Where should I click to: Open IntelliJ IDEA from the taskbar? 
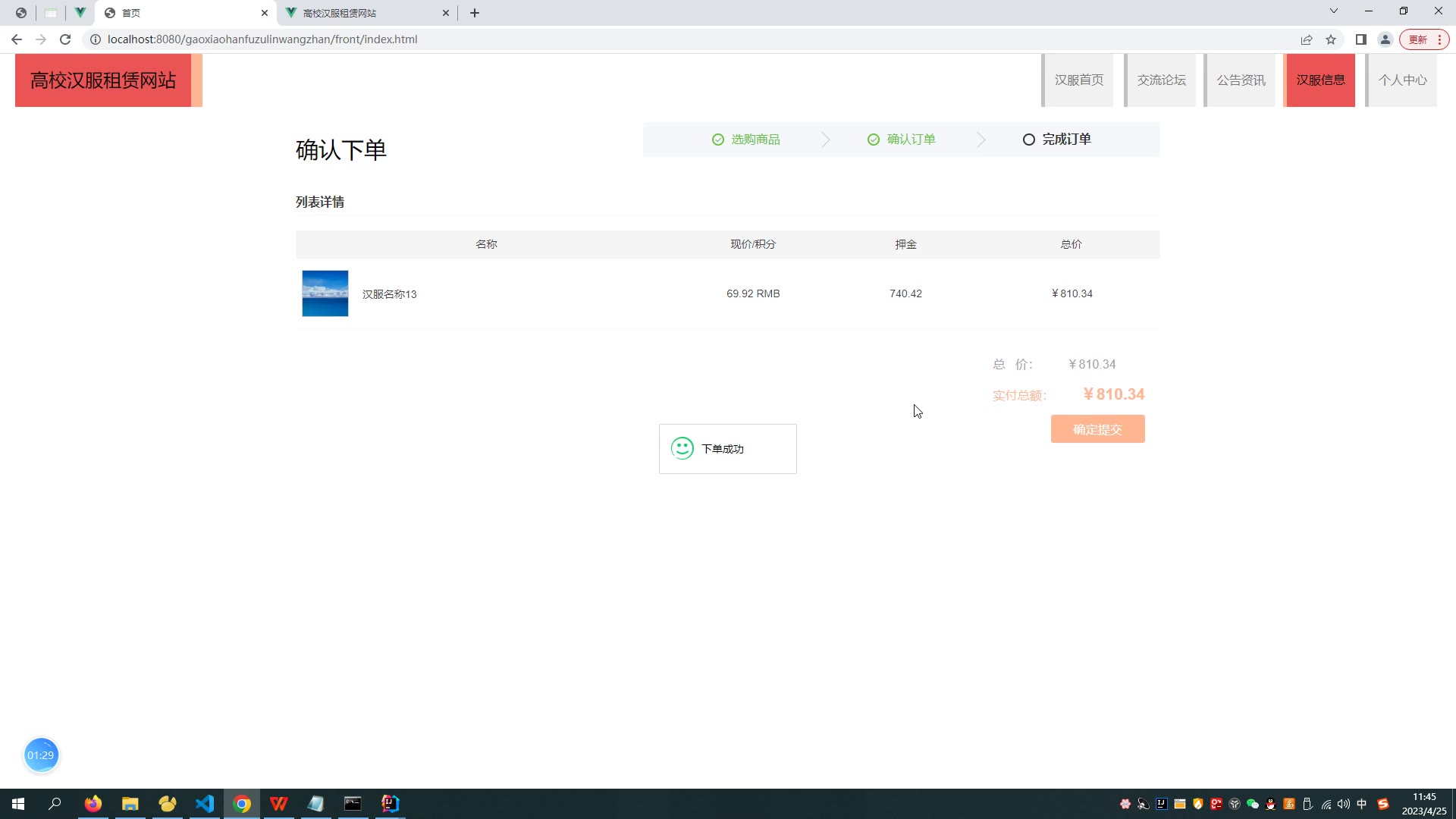[390, 804]
